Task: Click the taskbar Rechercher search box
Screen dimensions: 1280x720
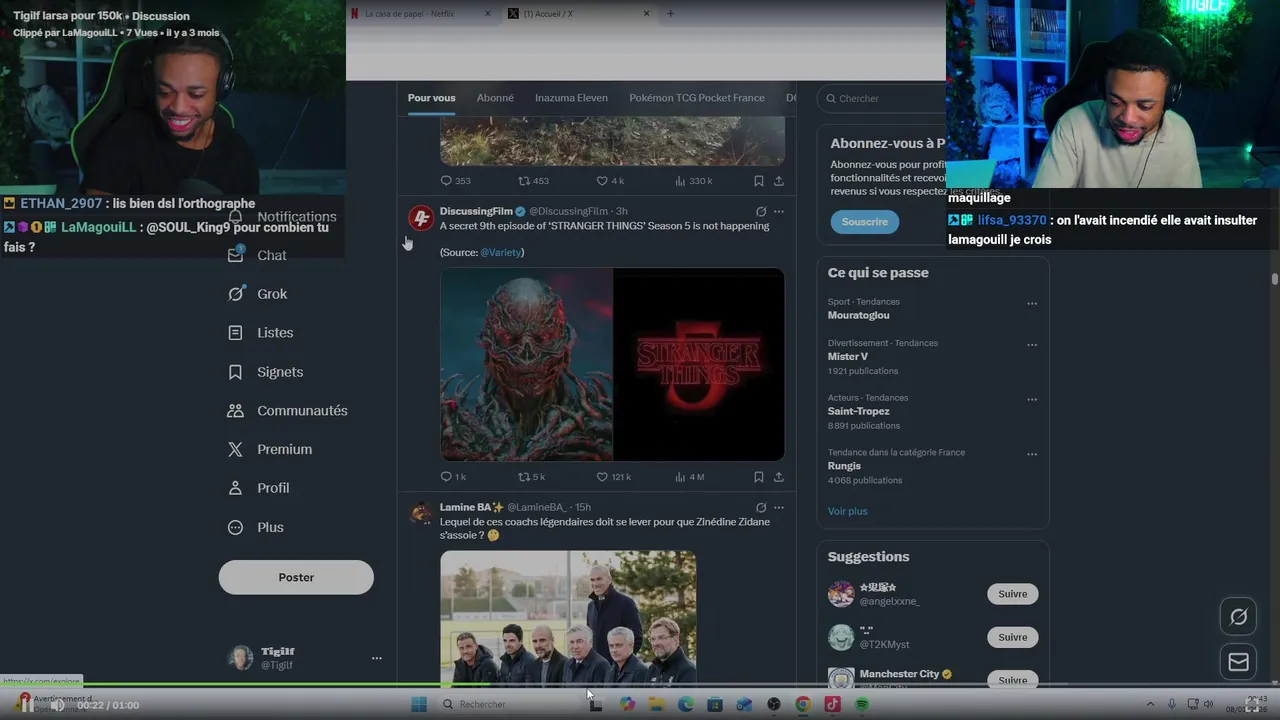Action: (x=508, y=705)
